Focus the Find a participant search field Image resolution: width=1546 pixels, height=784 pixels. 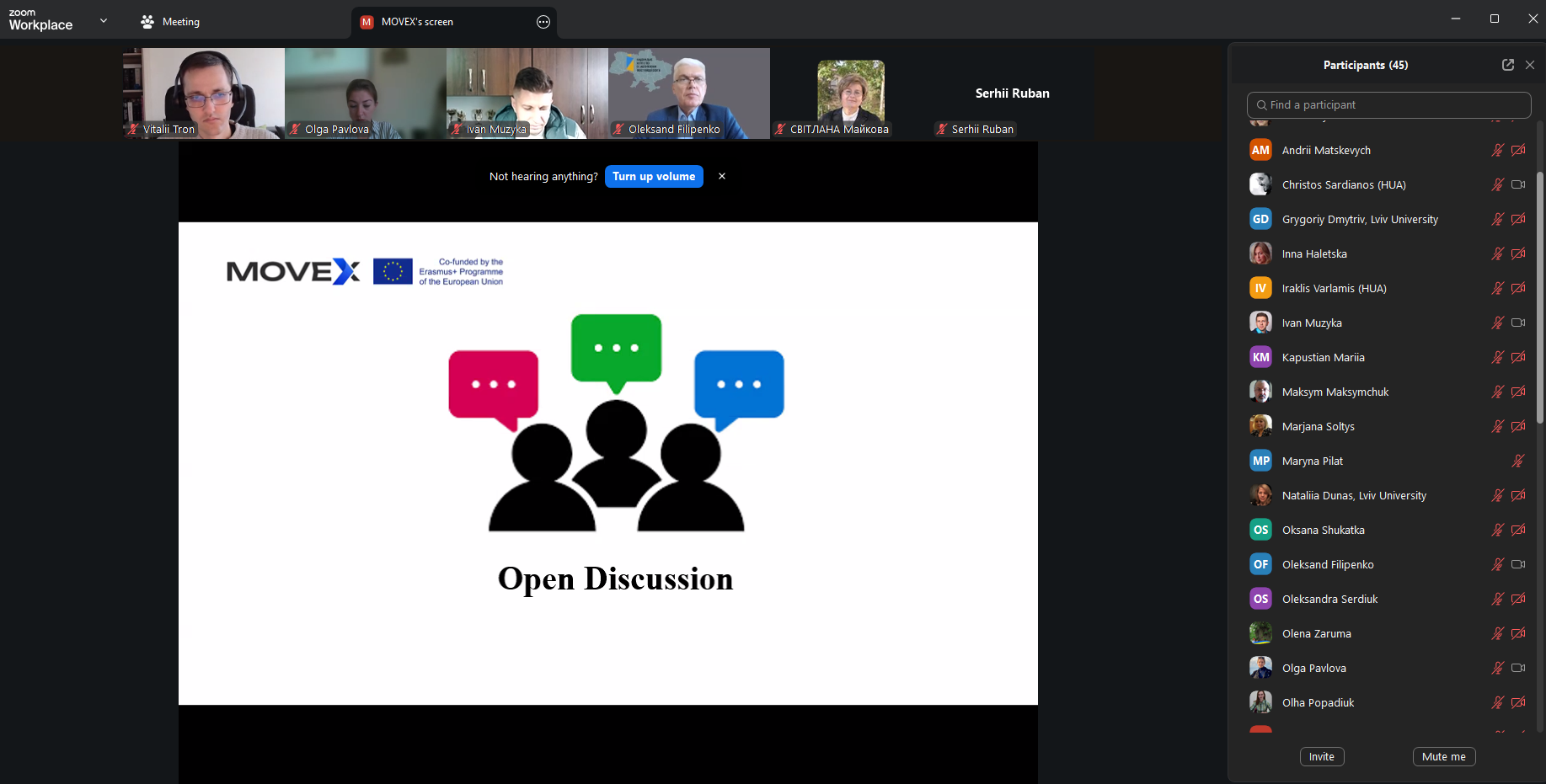pos(1388,105)
